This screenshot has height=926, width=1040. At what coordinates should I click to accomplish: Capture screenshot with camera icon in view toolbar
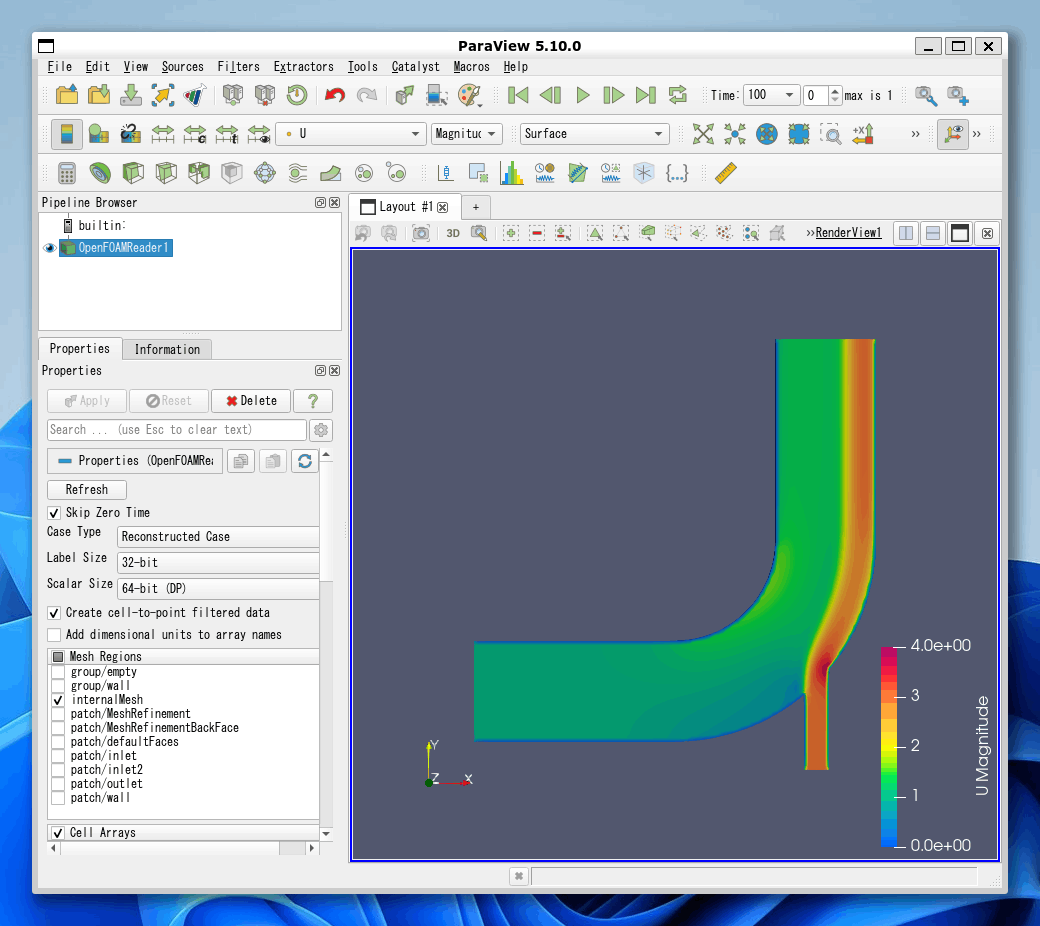[421, 233]
